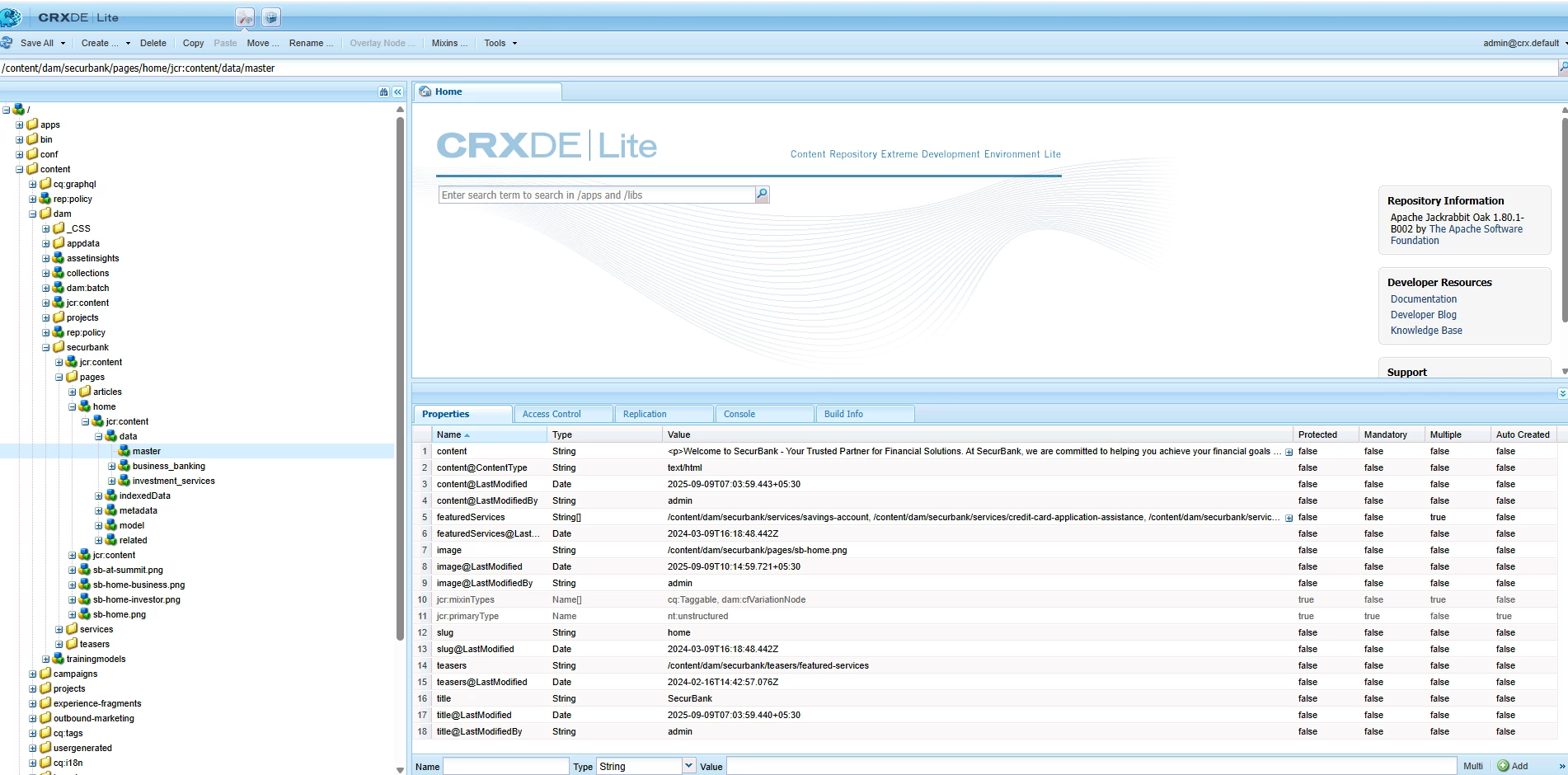Expand the articles tree node

(x=73, y=392)
